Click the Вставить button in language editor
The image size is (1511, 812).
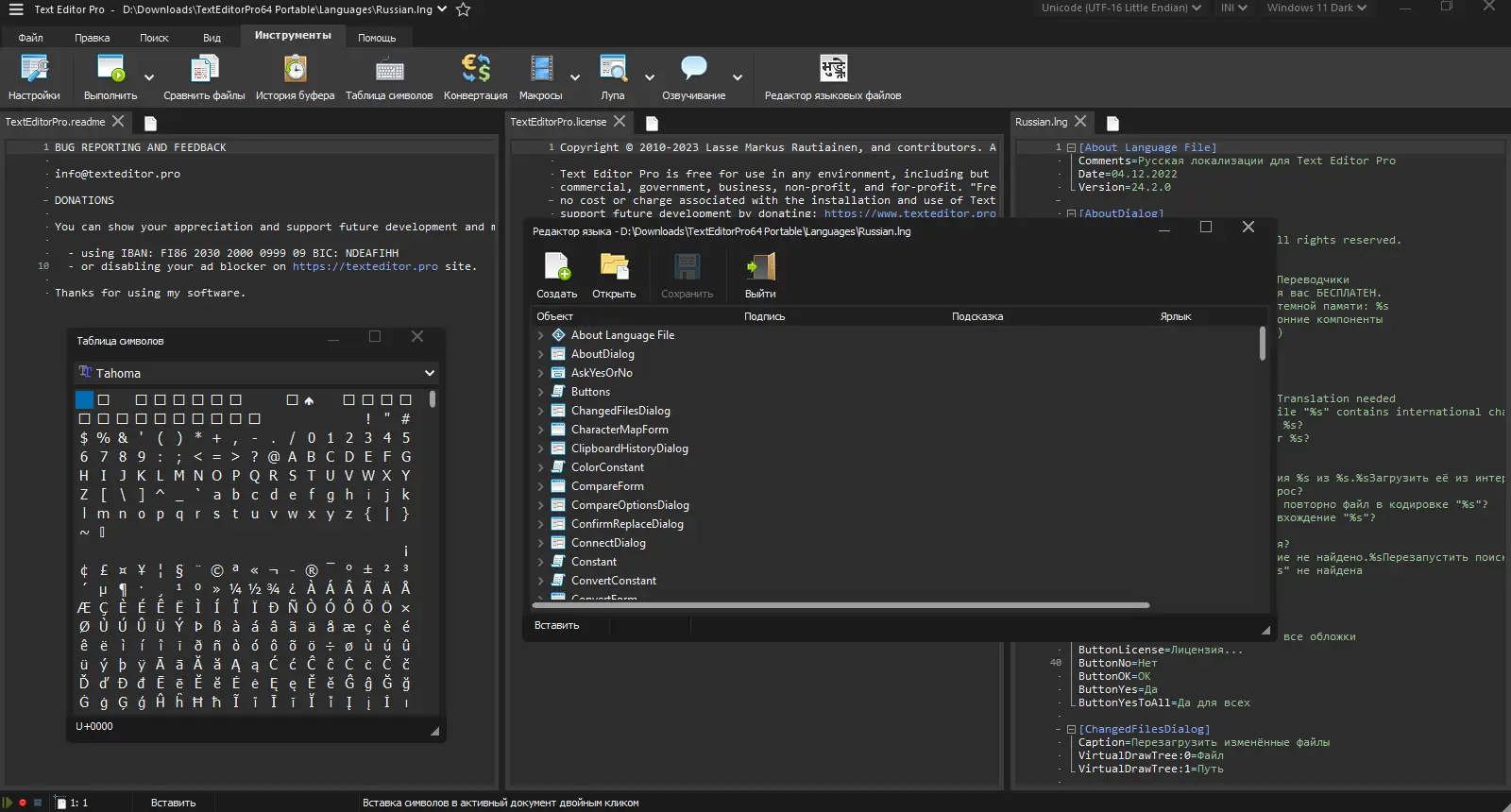pos(557,625)
